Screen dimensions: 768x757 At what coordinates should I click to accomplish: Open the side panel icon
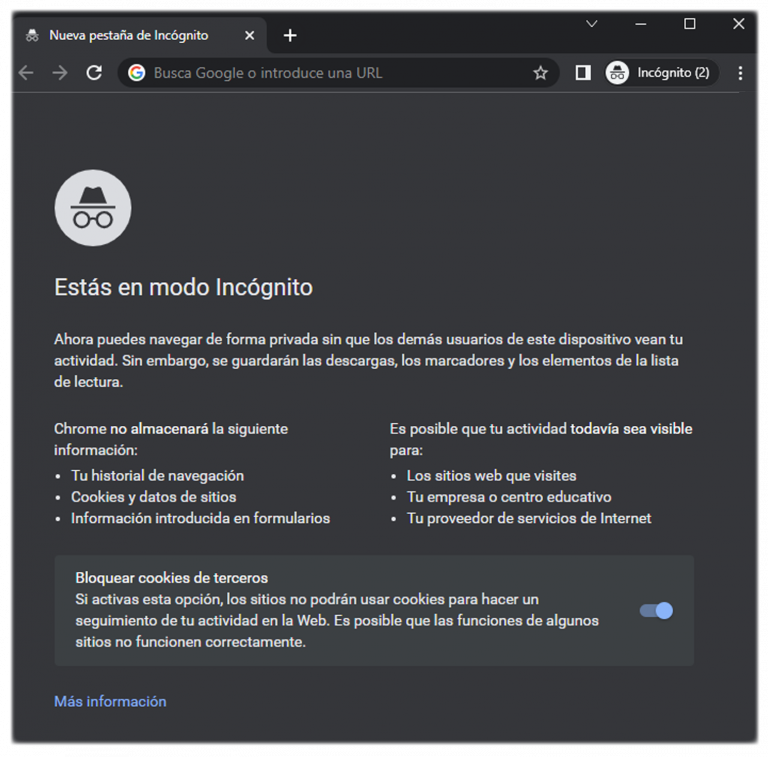coord(583,73)
